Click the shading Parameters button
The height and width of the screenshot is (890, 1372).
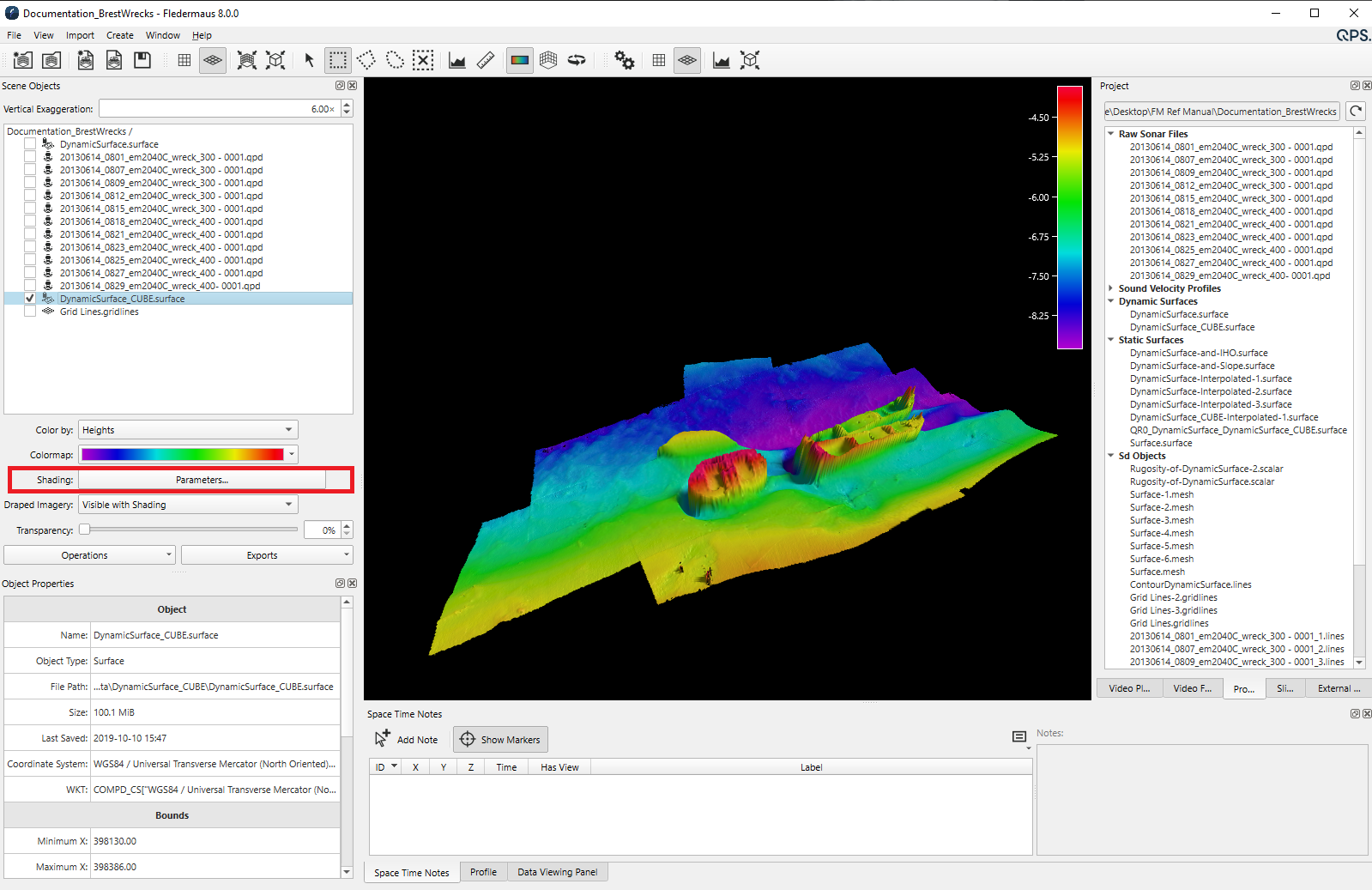[x=202, y=480]
